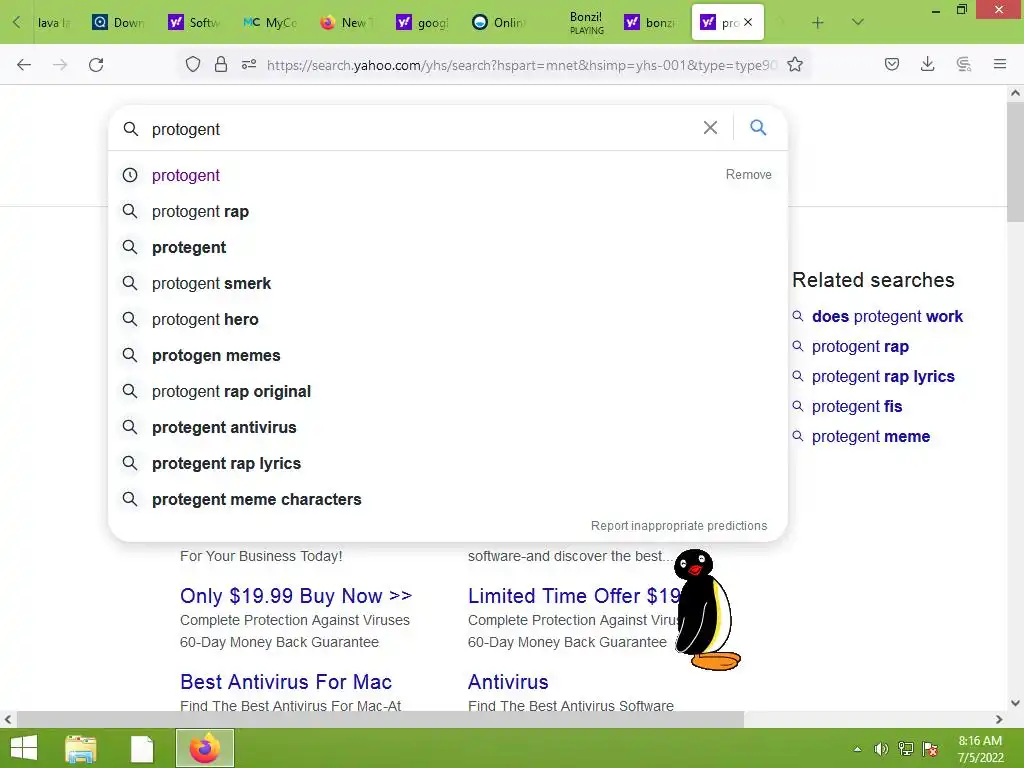Choose suggestion 'protogent rap original'
The height and width of the screenshot is (768, 1024).
(x=447, y=391)
